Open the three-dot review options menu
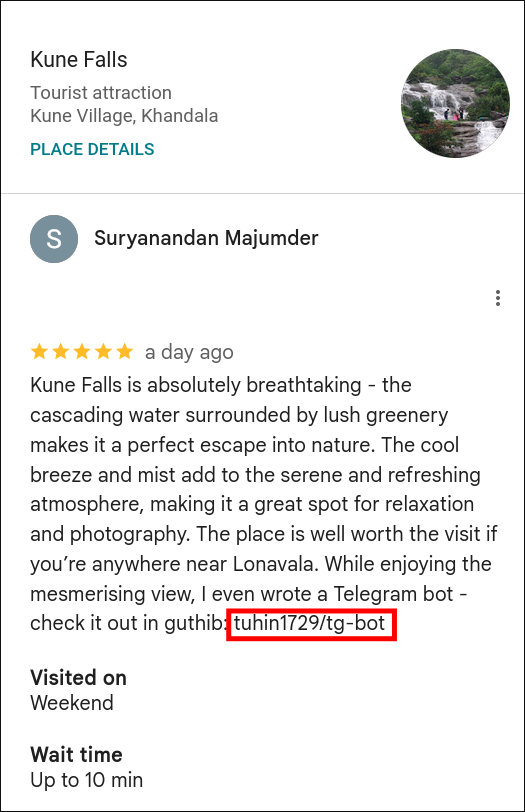The image size is (525, 812). click(498, 298)
